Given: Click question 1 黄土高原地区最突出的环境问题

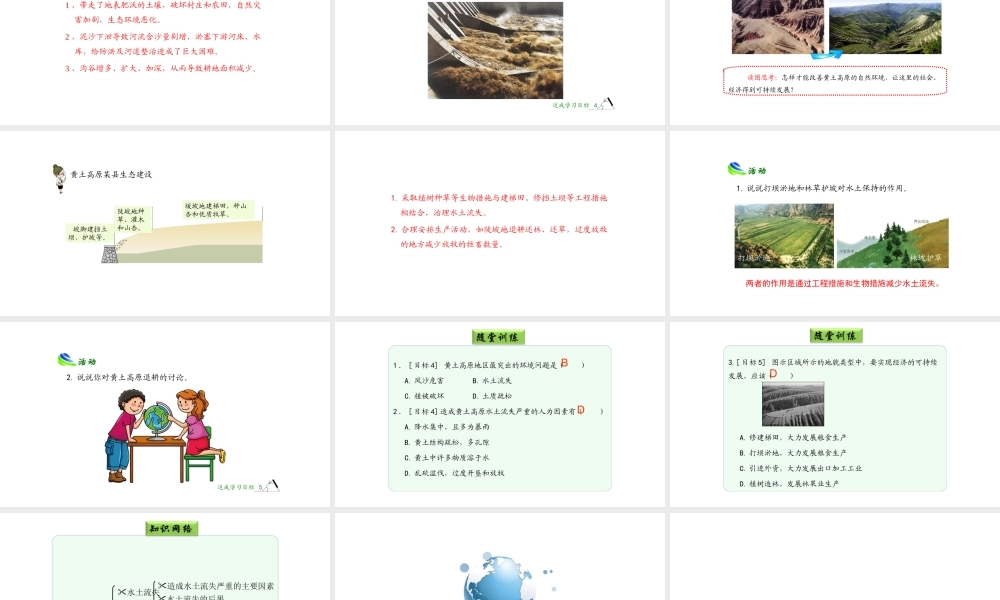Looking at the screenshot, I should (x=489, y=365).
